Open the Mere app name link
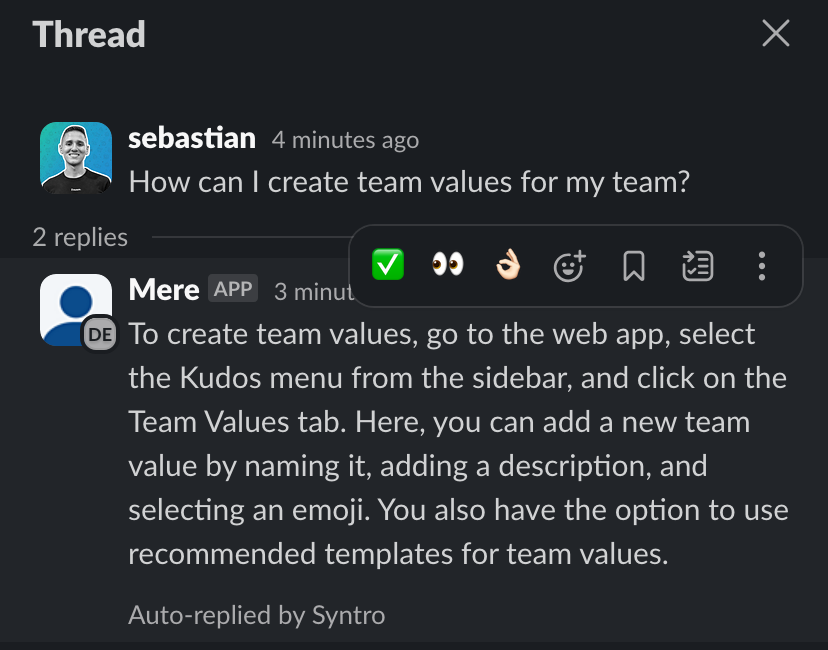This screenshot has width=828, height=650. tap(164, 290)
